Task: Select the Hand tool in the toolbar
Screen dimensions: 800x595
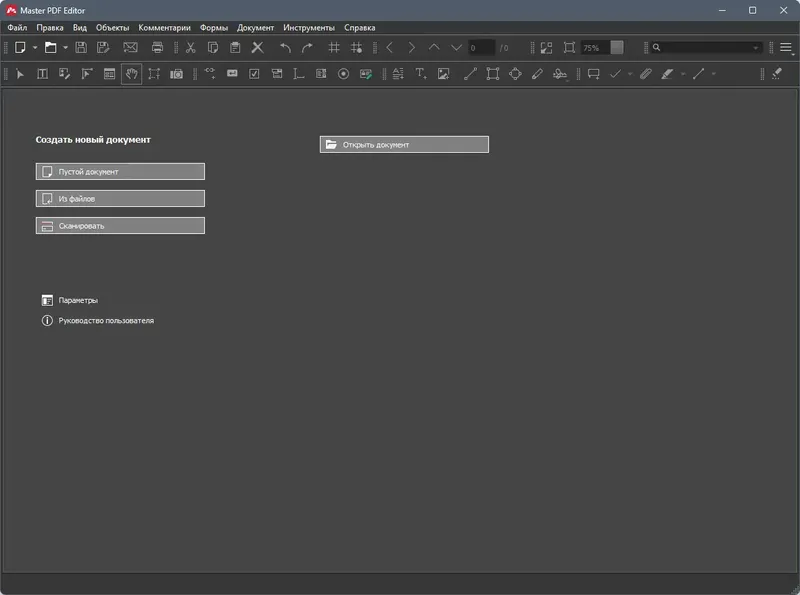Action: [132, 72]
